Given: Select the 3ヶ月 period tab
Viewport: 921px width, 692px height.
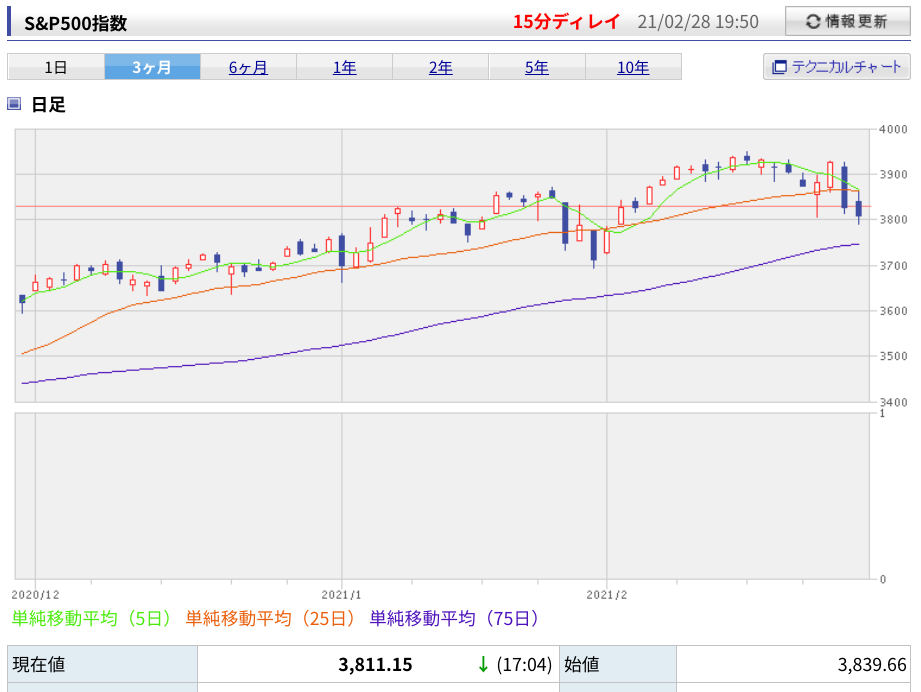Looking at the screenshot, I should point(152,67).
